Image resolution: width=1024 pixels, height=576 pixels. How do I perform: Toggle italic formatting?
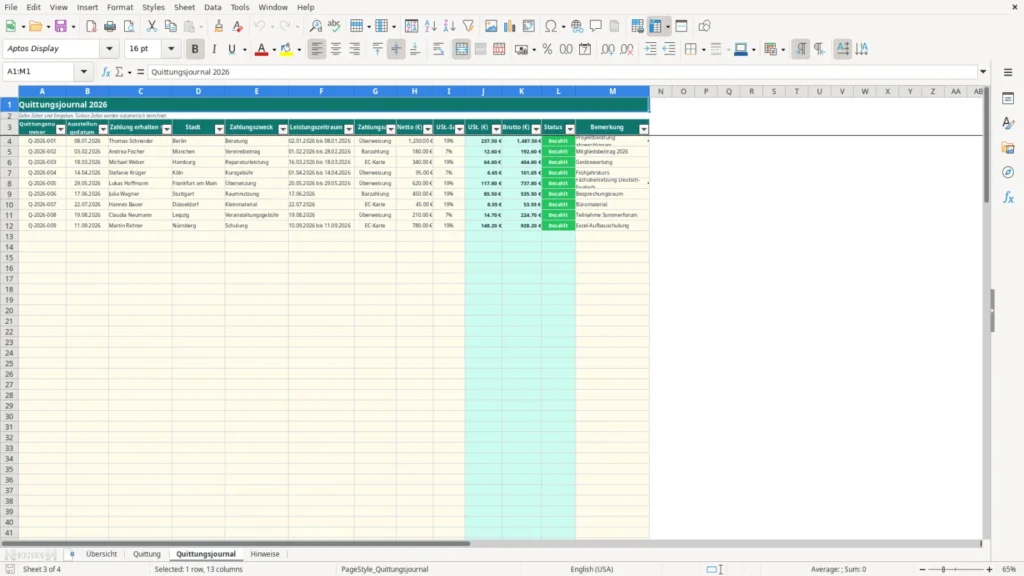click(214, 49)
